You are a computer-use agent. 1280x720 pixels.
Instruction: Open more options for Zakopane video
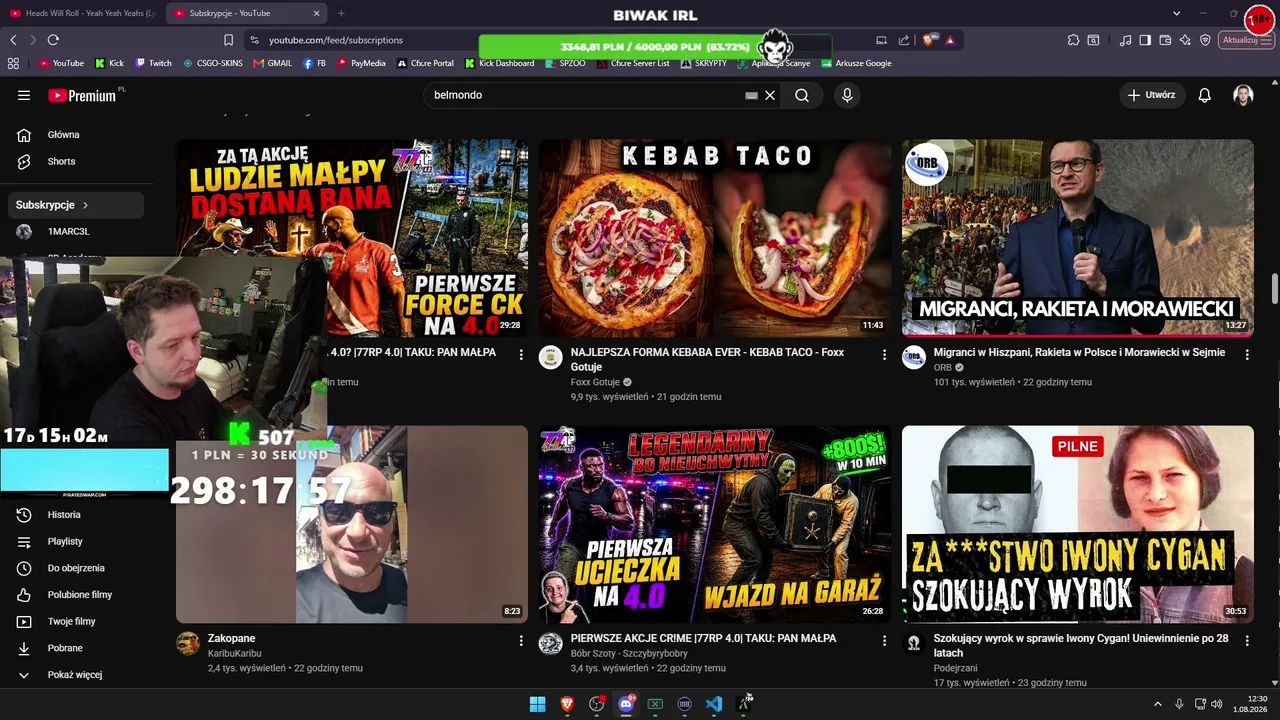coord(521,640)
